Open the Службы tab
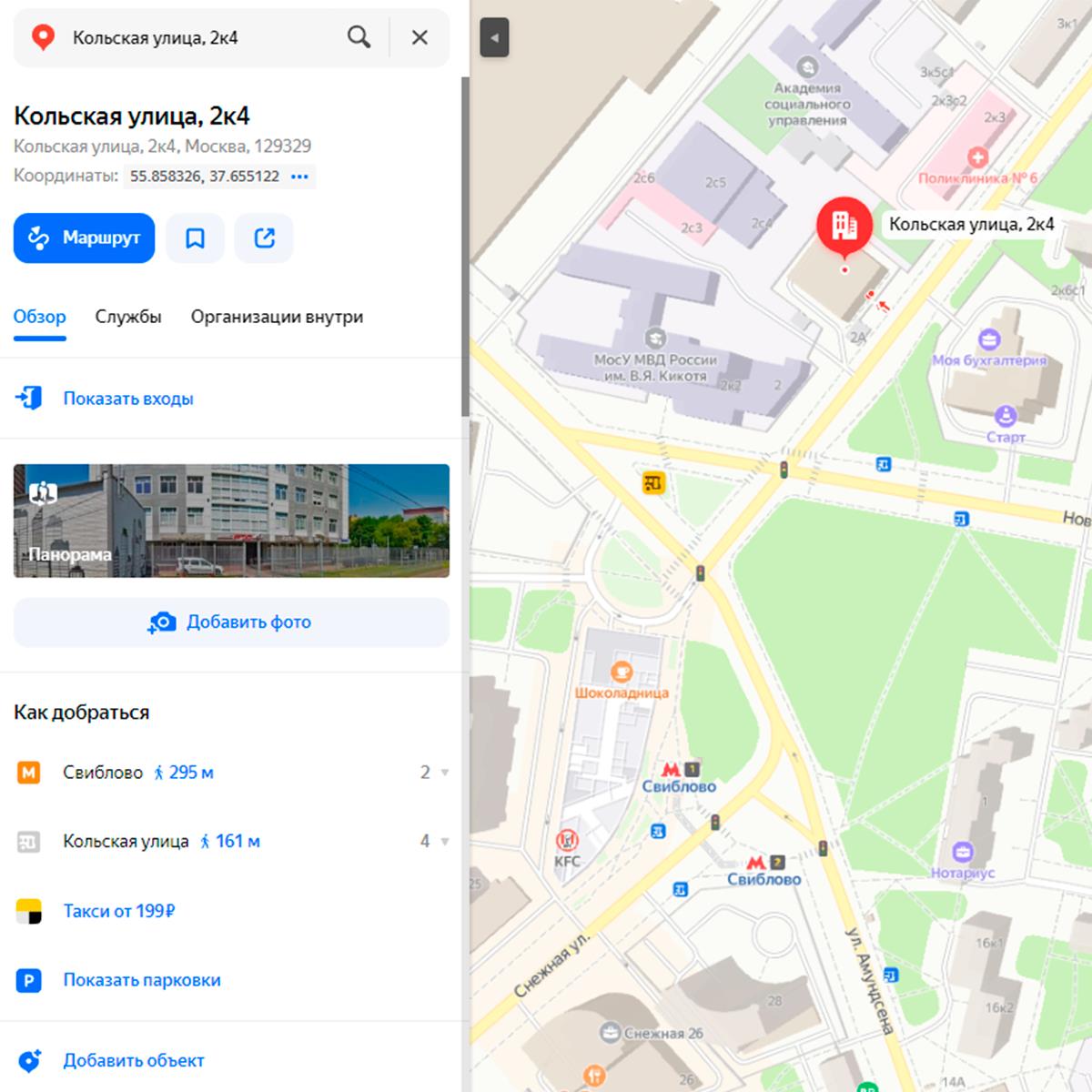 point(128,317)
